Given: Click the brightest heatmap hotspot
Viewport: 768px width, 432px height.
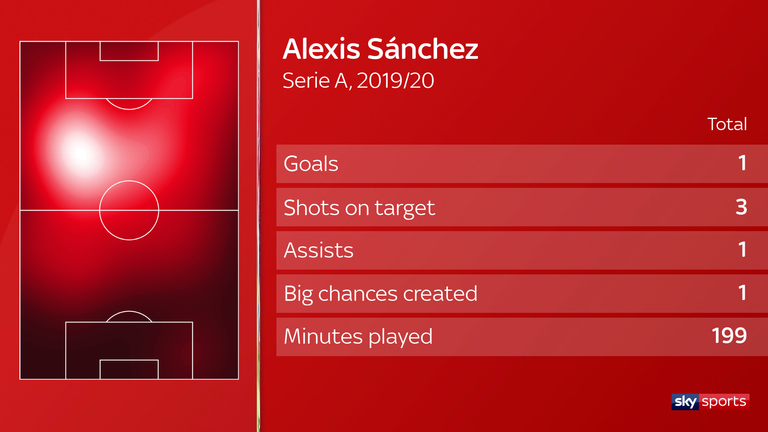Looking at the screenshot, I should (78, 153).
